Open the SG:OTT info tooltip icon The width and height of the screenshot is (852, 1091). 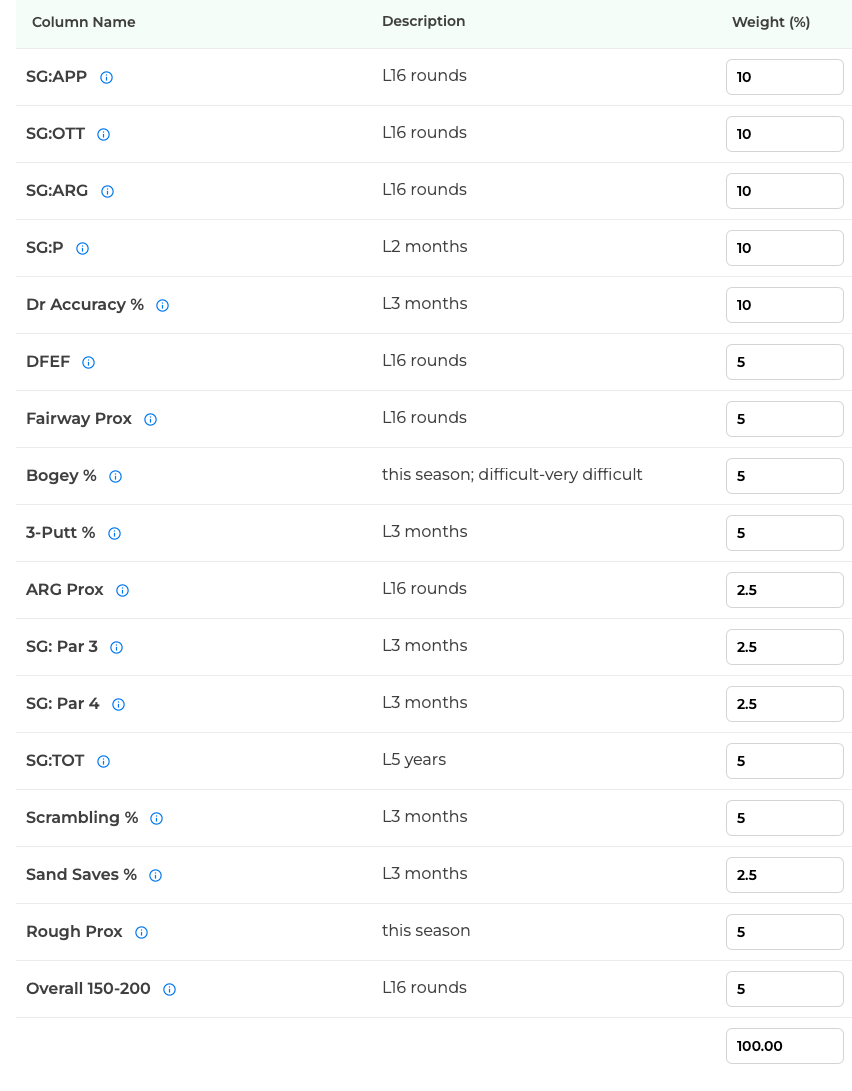point(104,134)
